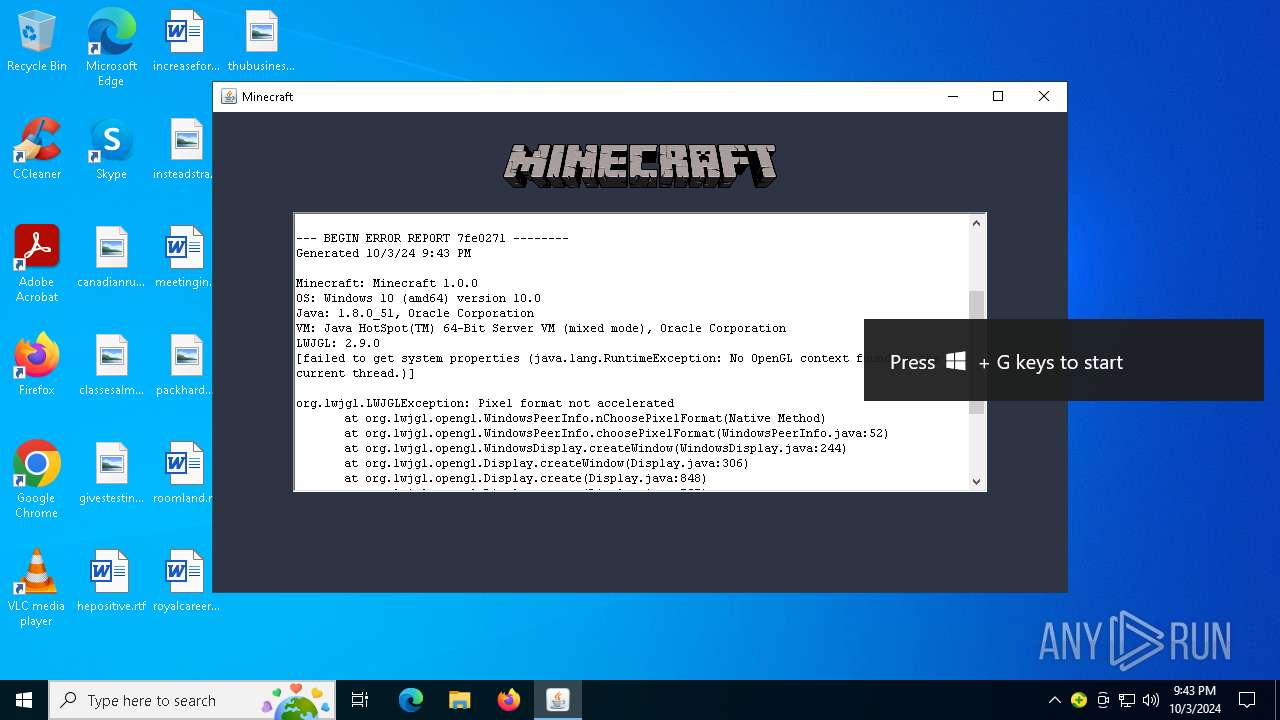The image size is (1280, 720).
Task: Click 'Pixel format not accelerated' exception line
Action: tap(485, 403)
